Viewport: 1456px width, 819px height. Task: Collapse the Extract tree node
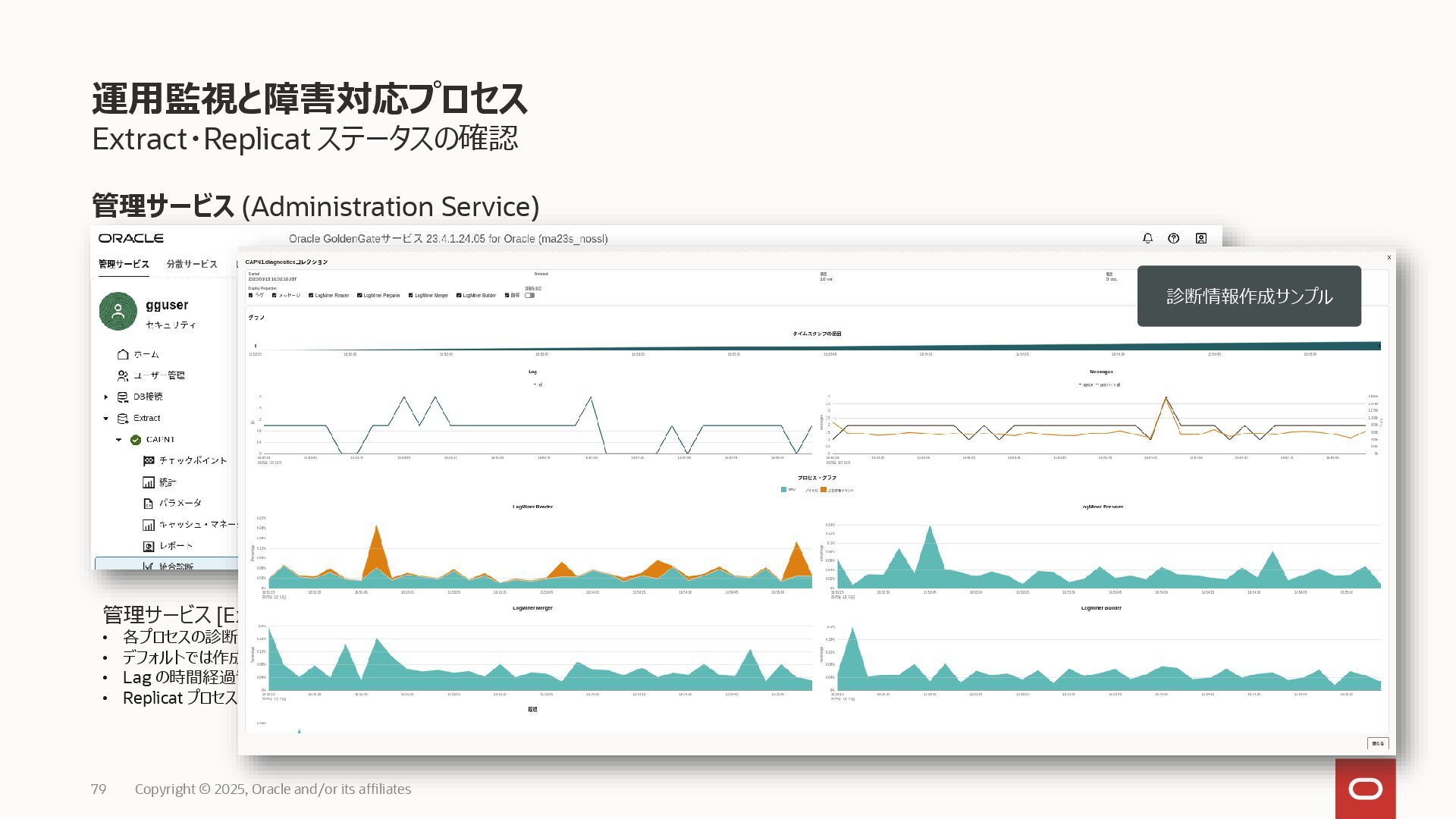pyautogui.click(x=106, y=418)
